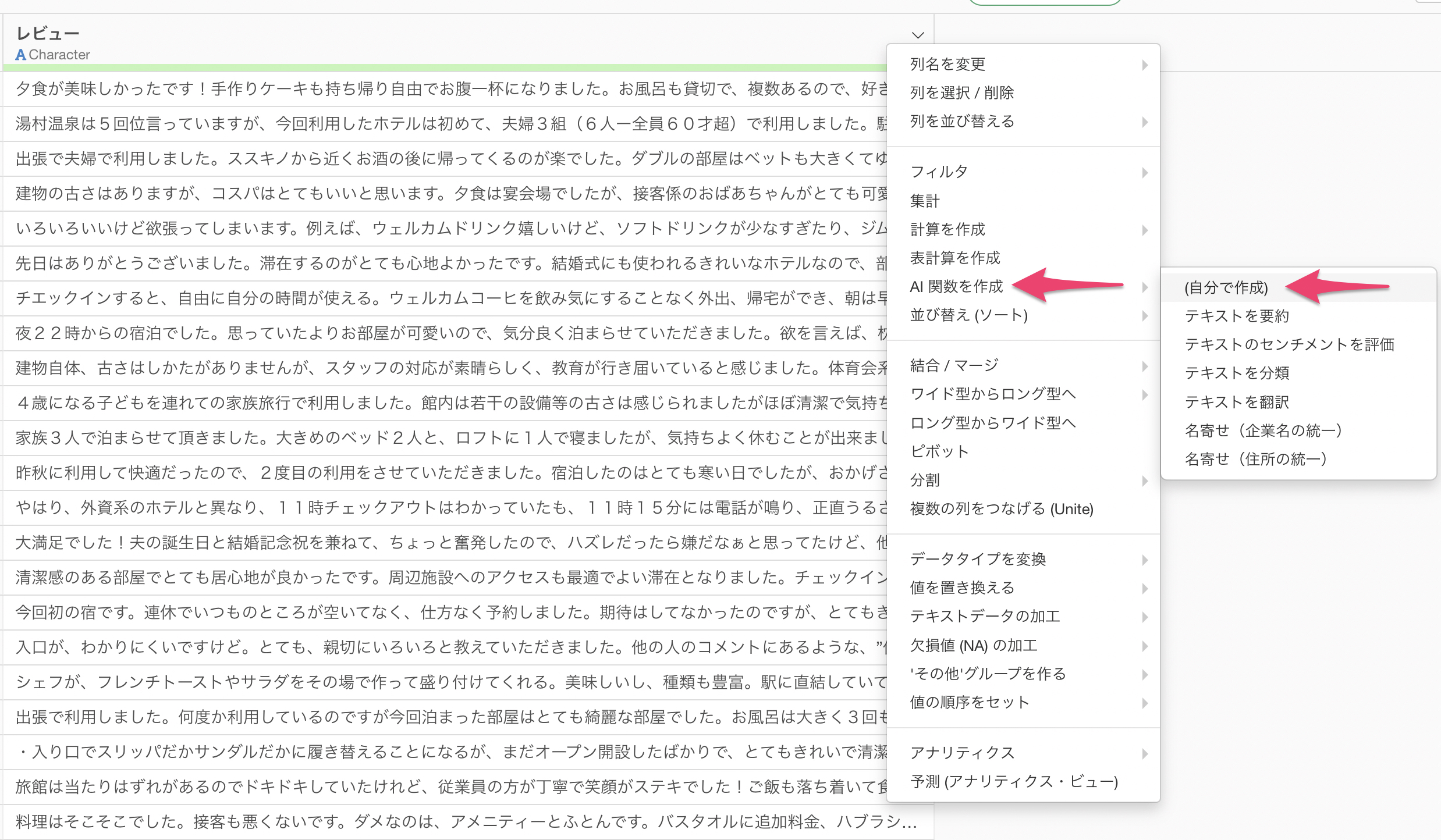Screen dimensions: 1441x840
Task: Select テキストを要約 from the submenu
Action: click(x=1237, y=316)
